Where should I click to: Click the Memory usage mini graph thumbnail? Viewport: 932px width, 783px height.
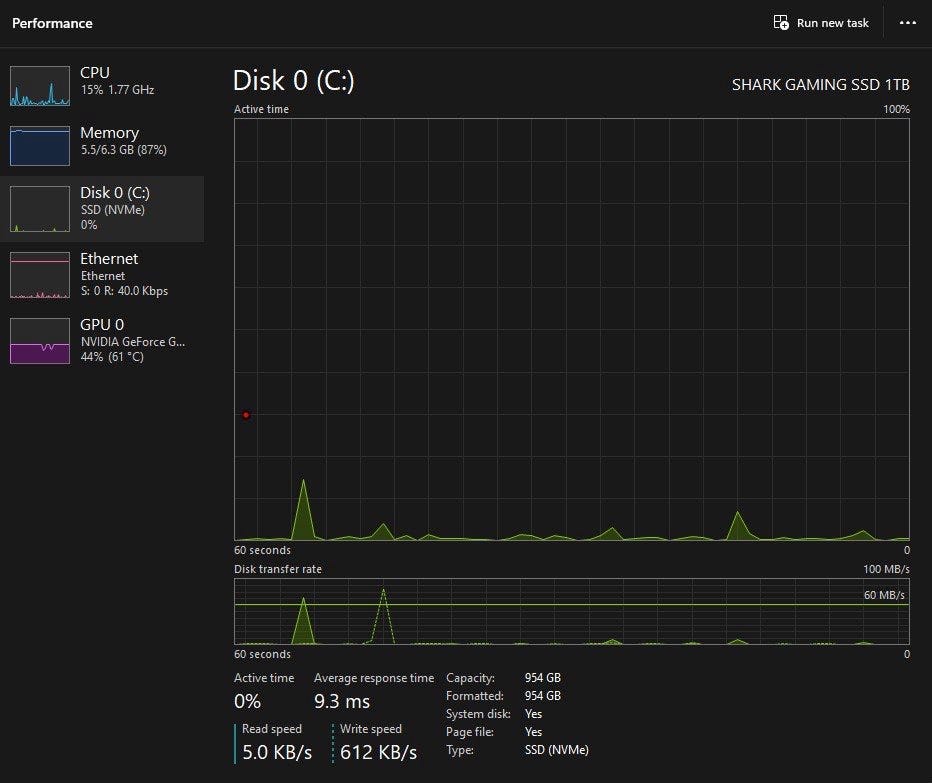click(x=40, y=146)
